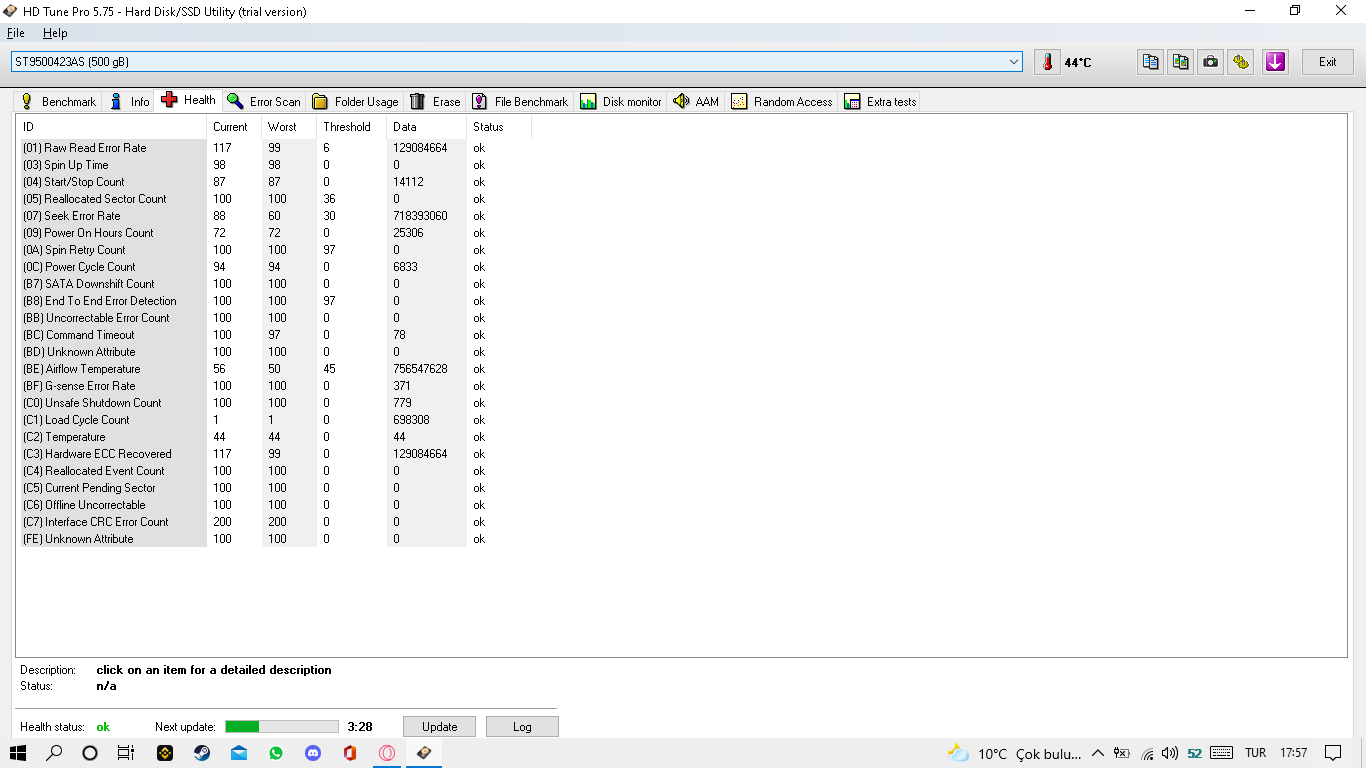Sort by the ID column header
Viewport: 1366px width, 768px height.
click(112, 127)
